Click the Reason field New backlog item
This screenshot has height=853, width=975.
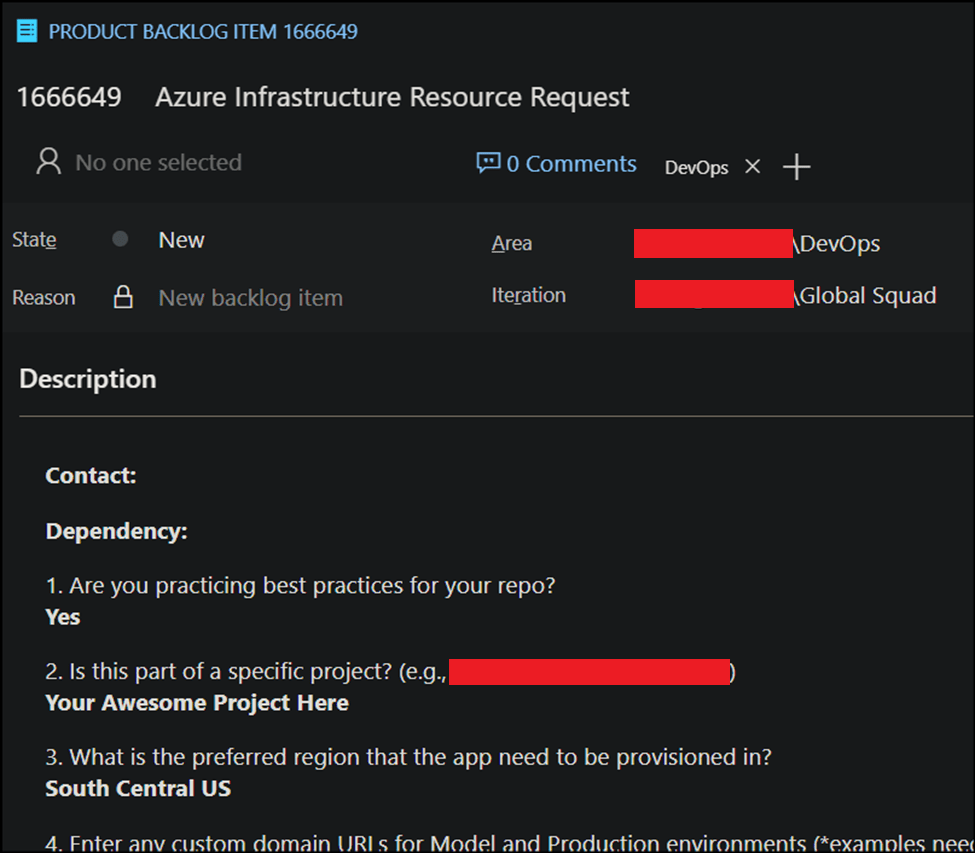click(250, 298)
